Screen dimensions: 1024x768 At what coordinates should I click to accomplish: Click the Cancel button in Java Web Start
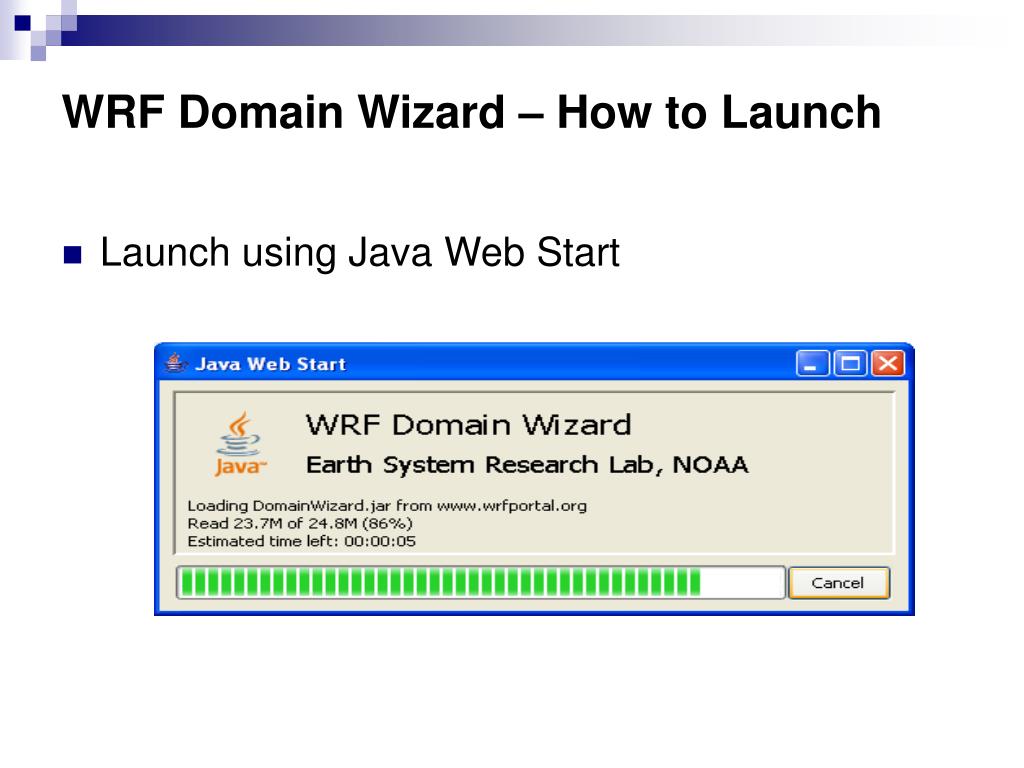click(839, 583)
